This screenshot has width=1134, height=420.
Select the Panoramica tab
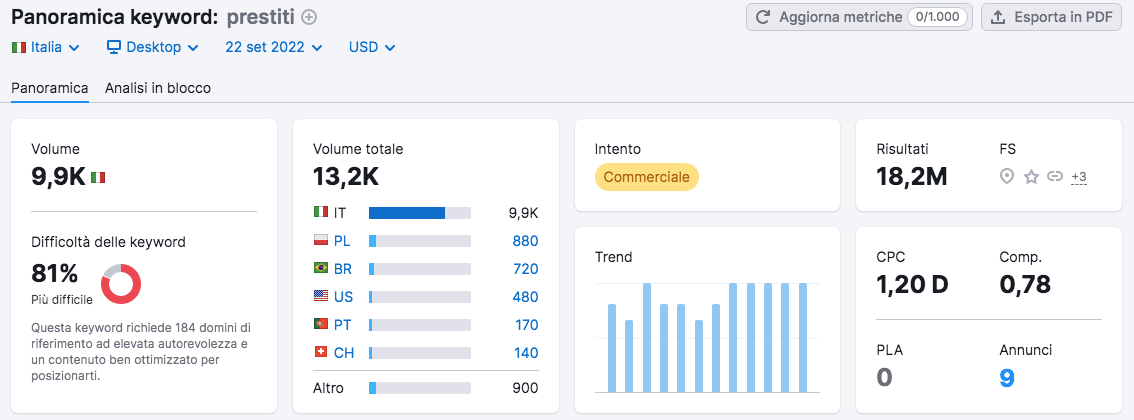(50, 88)
